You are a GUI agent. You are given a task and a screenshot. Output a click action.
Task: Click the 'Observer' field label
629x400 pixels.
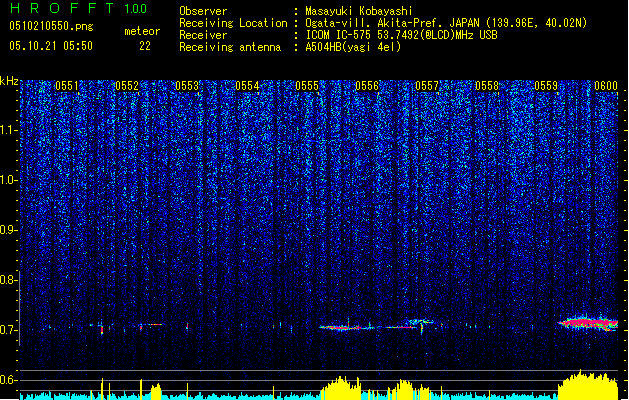[203, 11]
